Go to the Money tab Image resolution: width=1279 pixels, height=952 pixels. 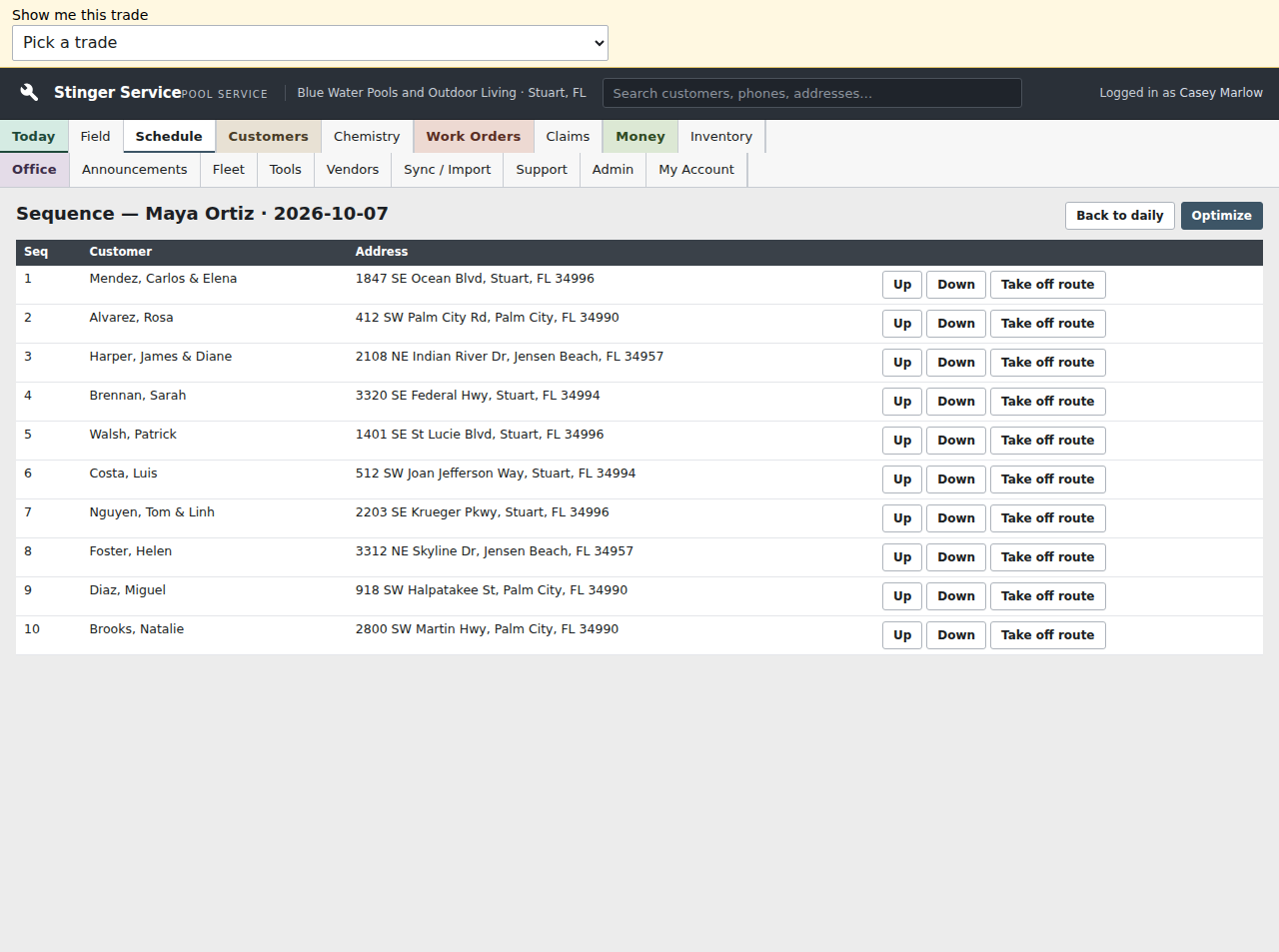[640, 137]
